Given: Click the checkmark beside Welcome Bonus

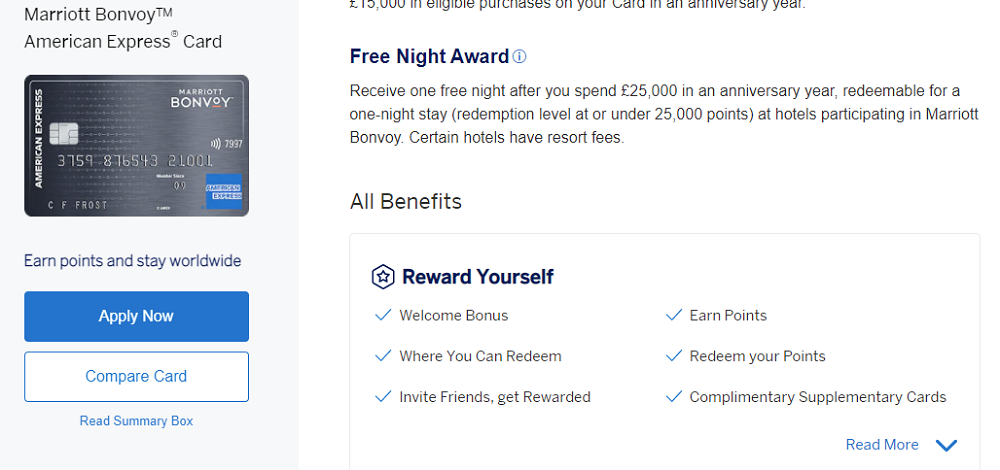Looking at the screenshot, I should click(383, 315).
